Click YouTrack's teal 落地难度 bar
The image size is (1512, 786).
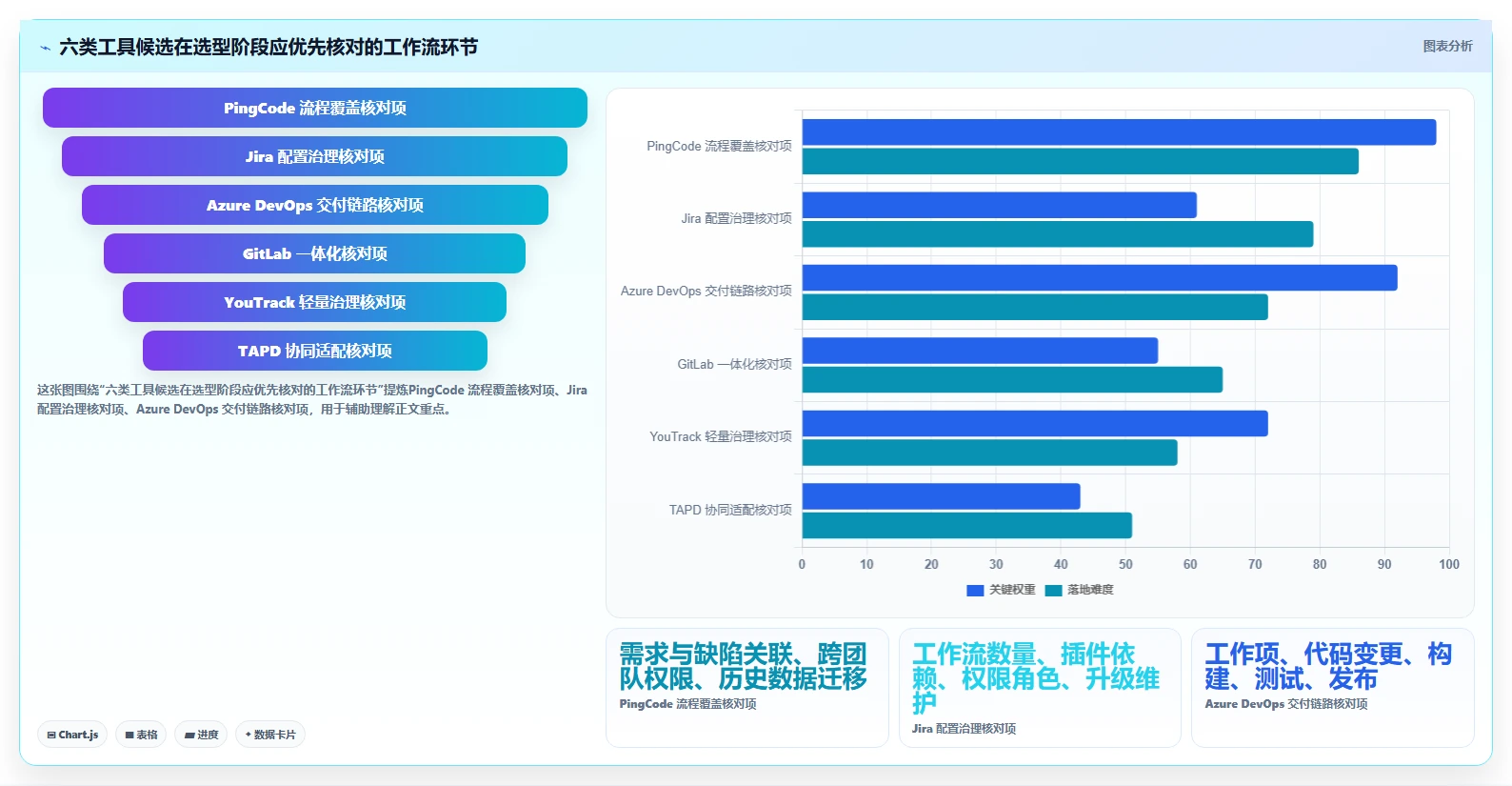990,453
